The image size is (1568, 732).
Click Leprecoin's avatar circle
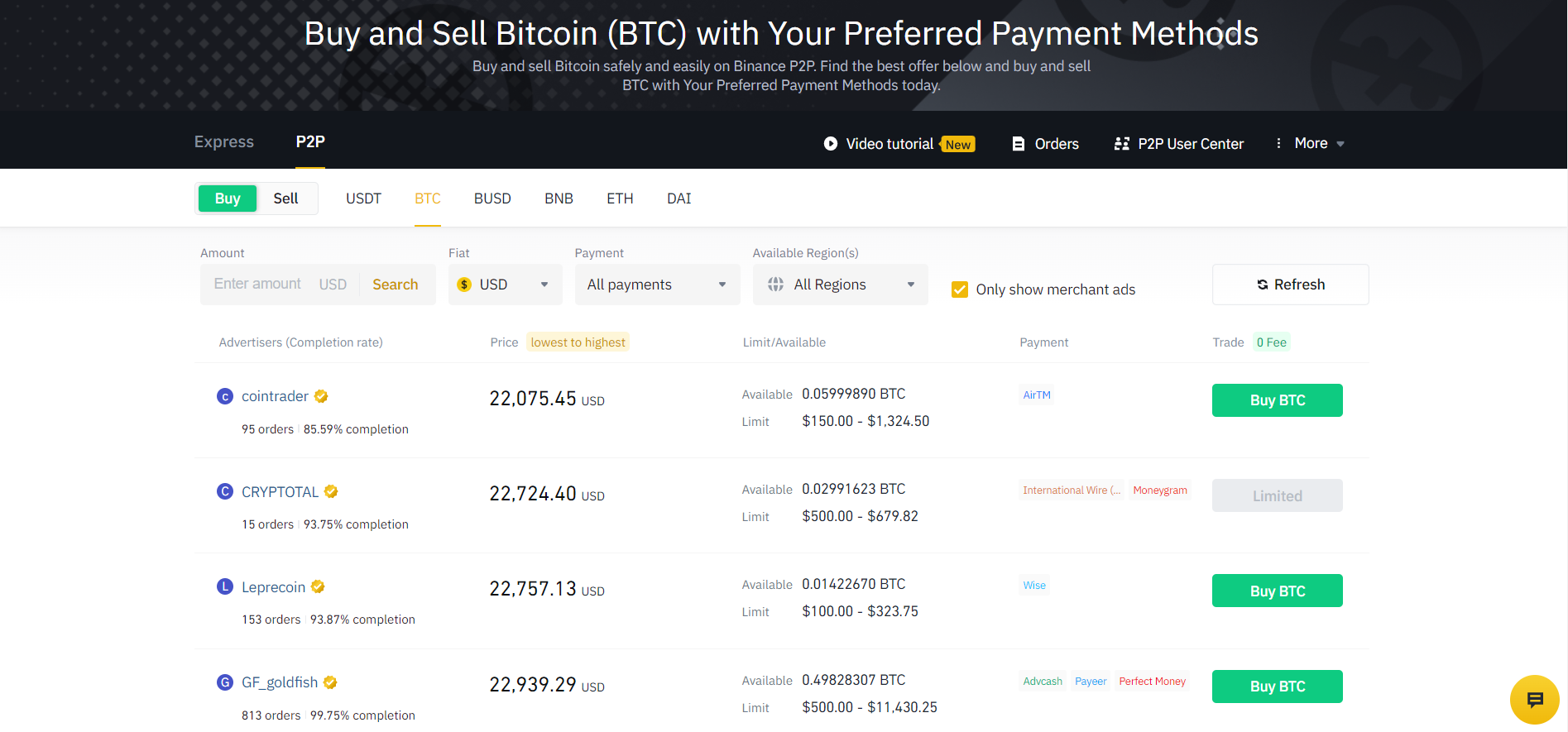[x=225, y=586]
